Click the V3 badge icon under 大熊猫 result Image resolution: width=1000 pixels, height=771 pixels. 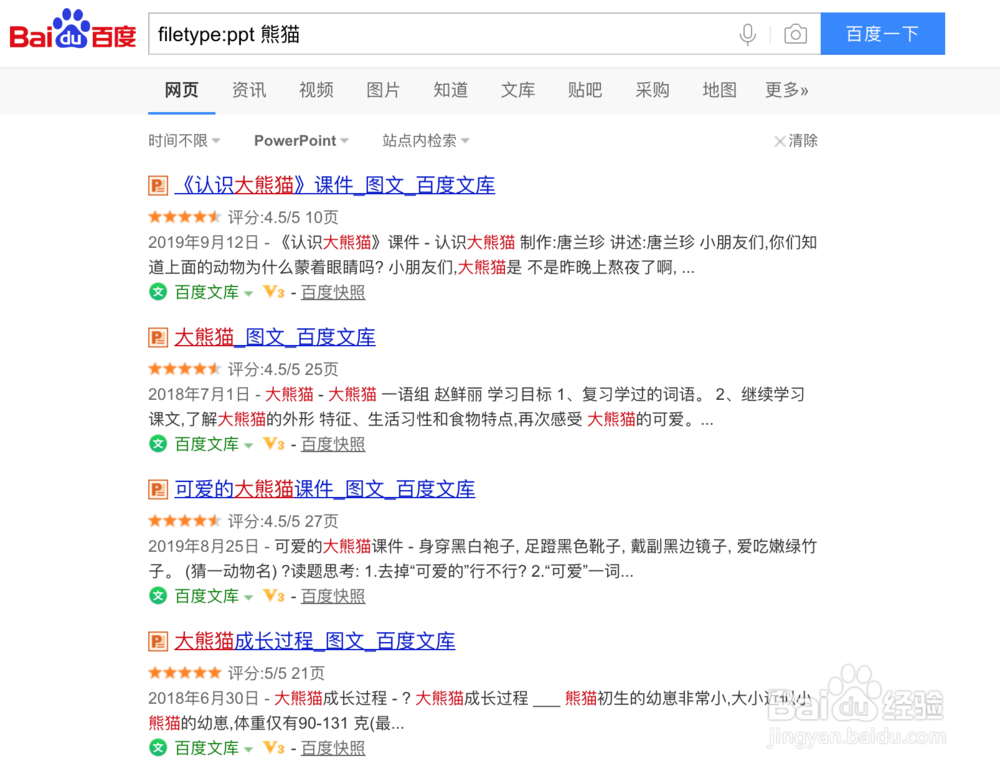272,444
